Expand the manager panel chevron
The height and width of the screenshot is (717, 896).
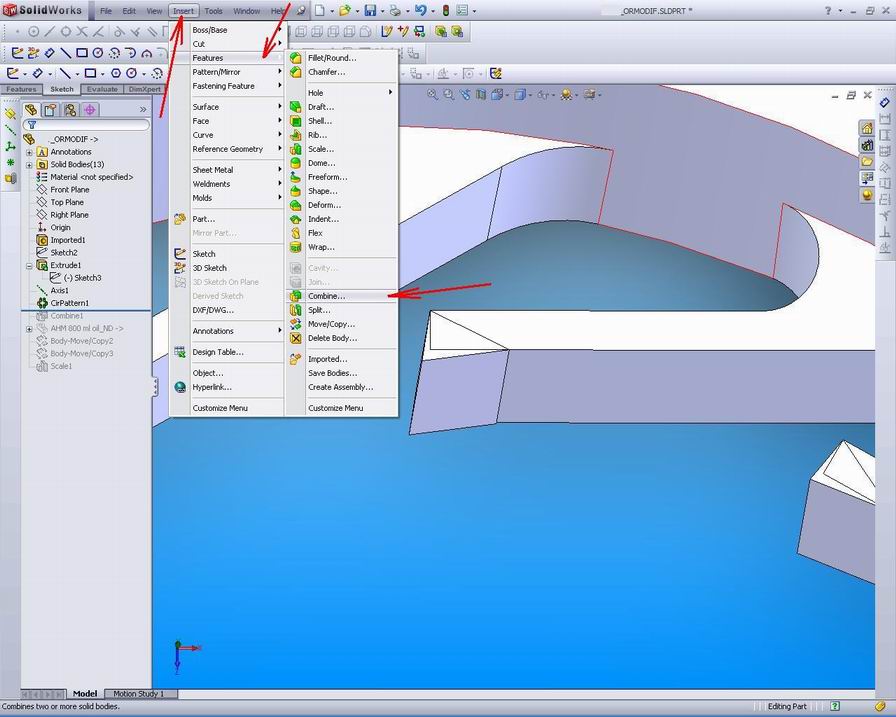(143, 110)
